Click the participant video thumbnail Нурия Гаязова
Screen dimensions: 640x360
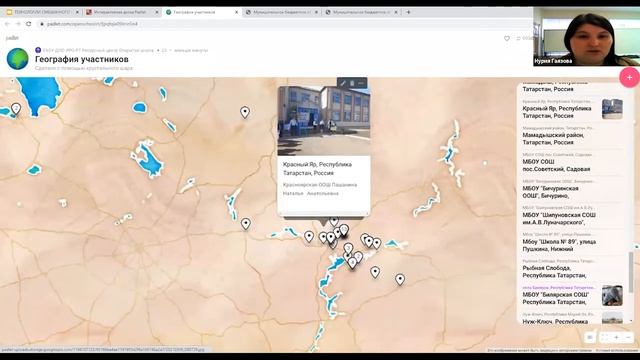pos(587,37)
